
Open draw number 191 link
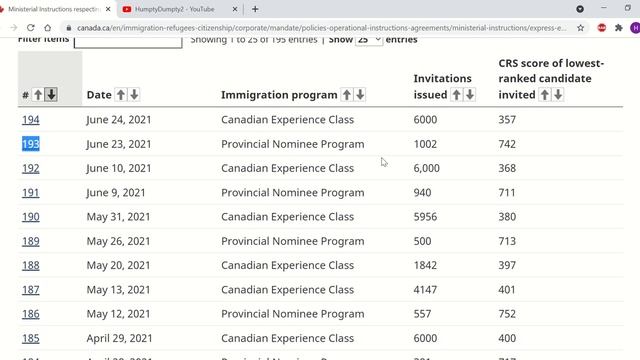[x=31, y=193]
